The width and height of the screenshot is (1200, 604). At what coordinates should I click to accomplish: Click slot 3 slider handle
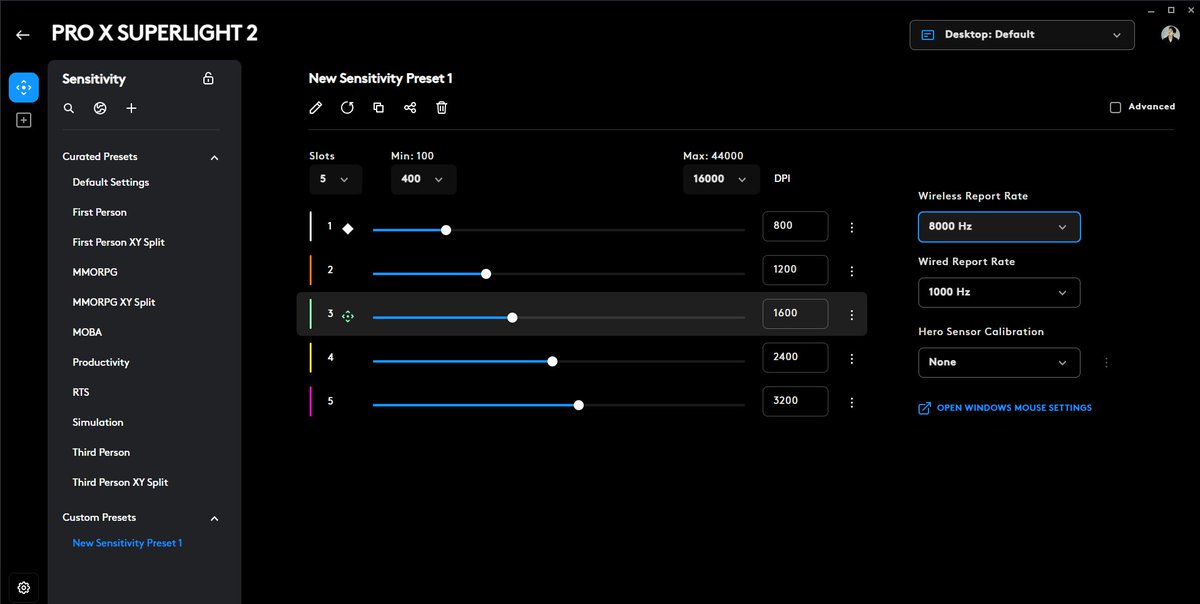[512, 317]
